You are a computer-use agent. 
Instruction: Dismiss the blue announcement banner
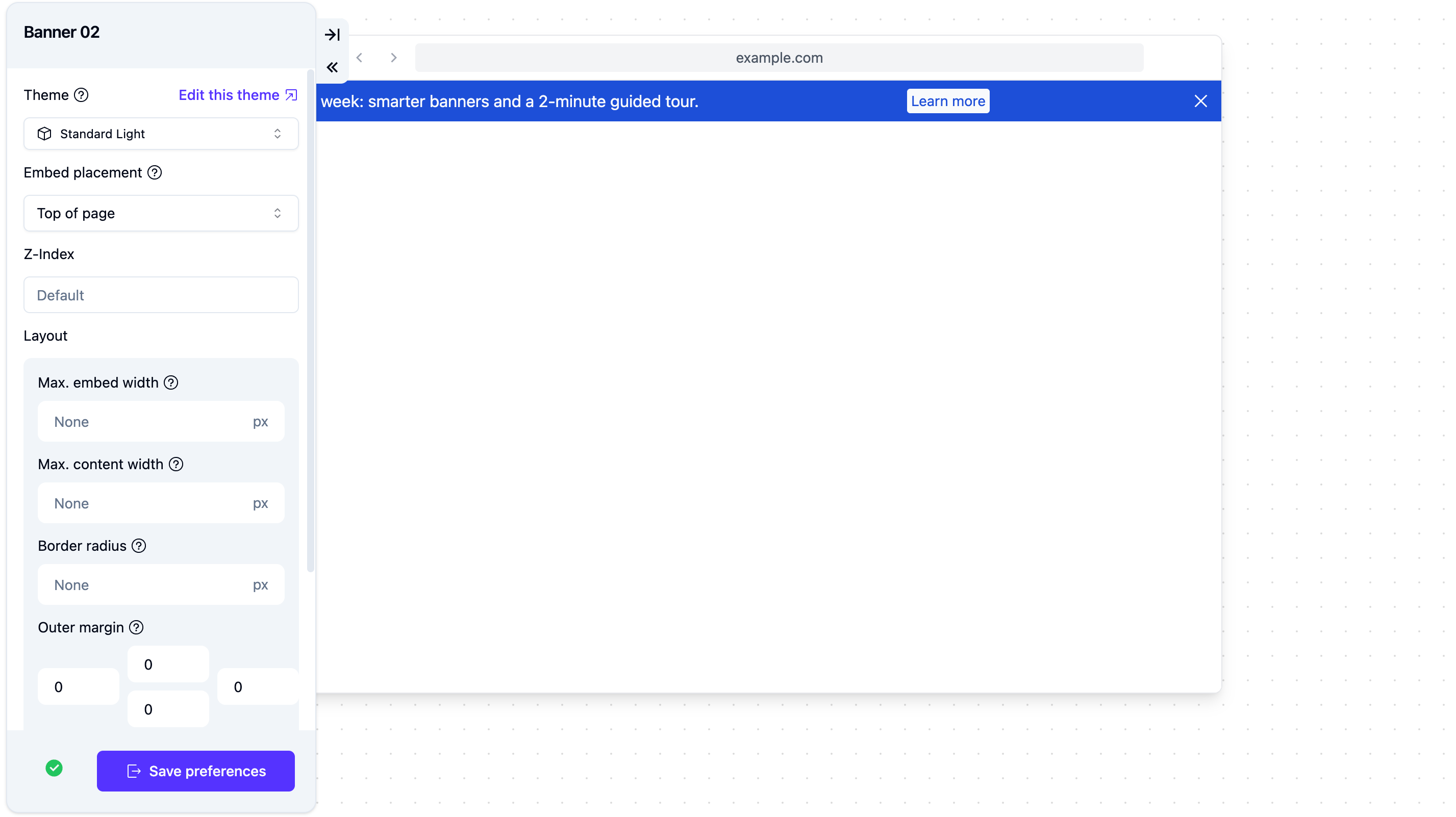click(x=1200, y=101)
